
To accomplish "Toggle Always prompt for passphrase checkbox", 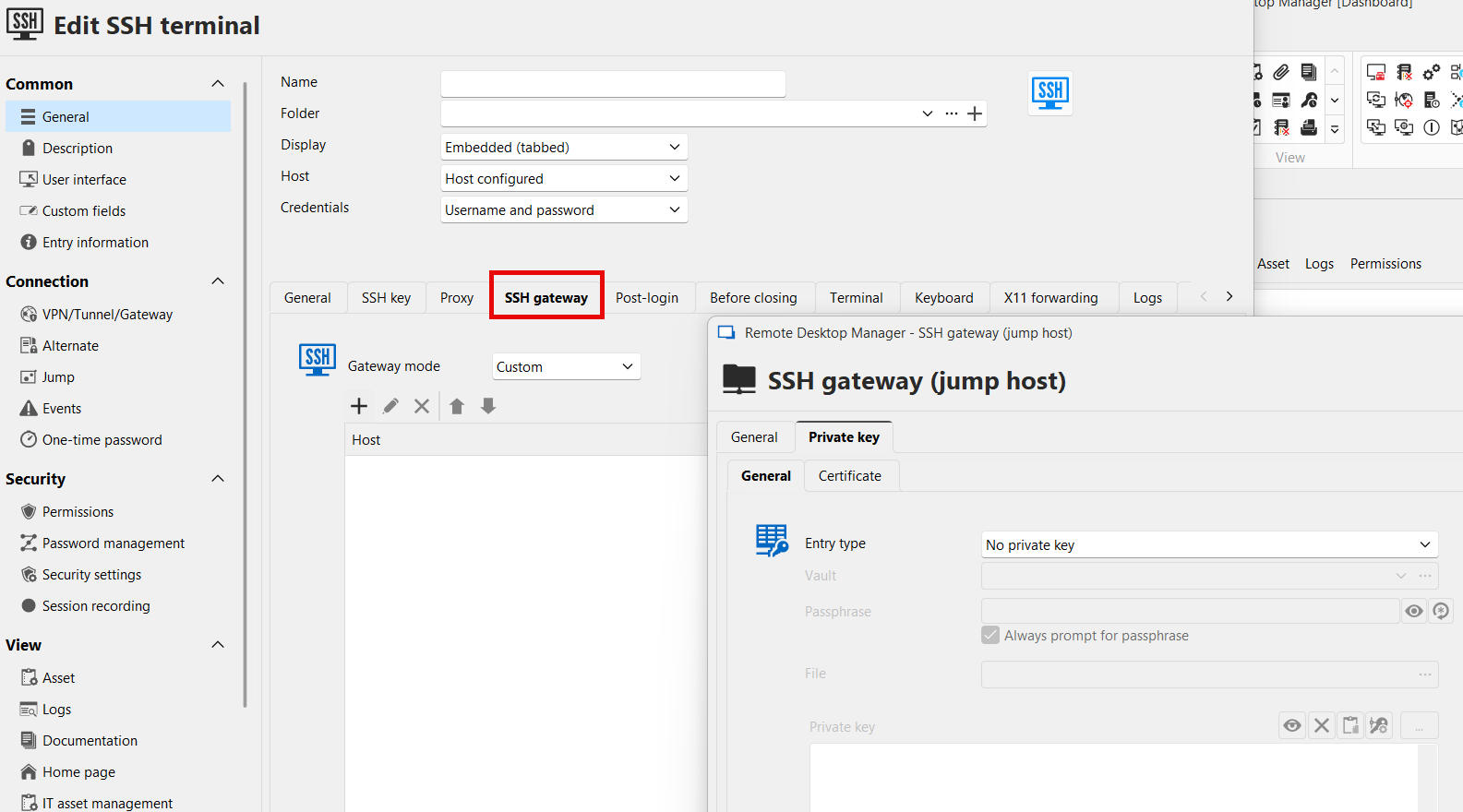I will [990, 636].
